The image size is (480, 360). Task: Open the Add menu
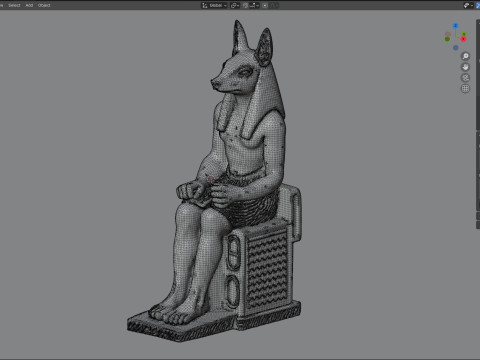click(x=29, y=5)
